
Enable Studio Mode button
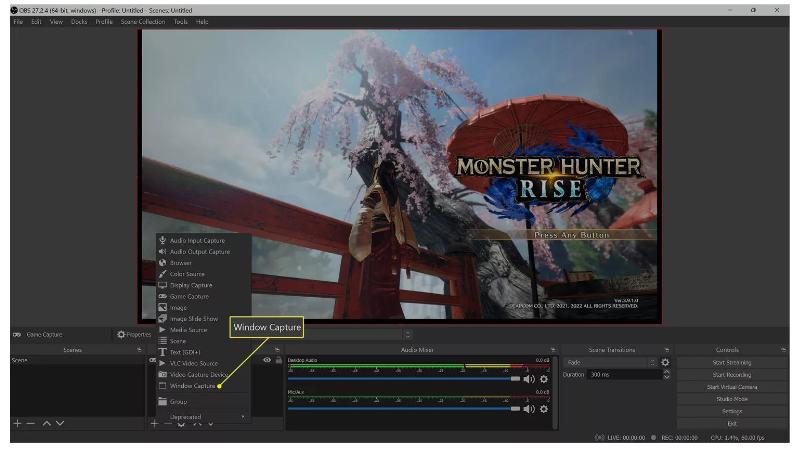click(732, 399)
